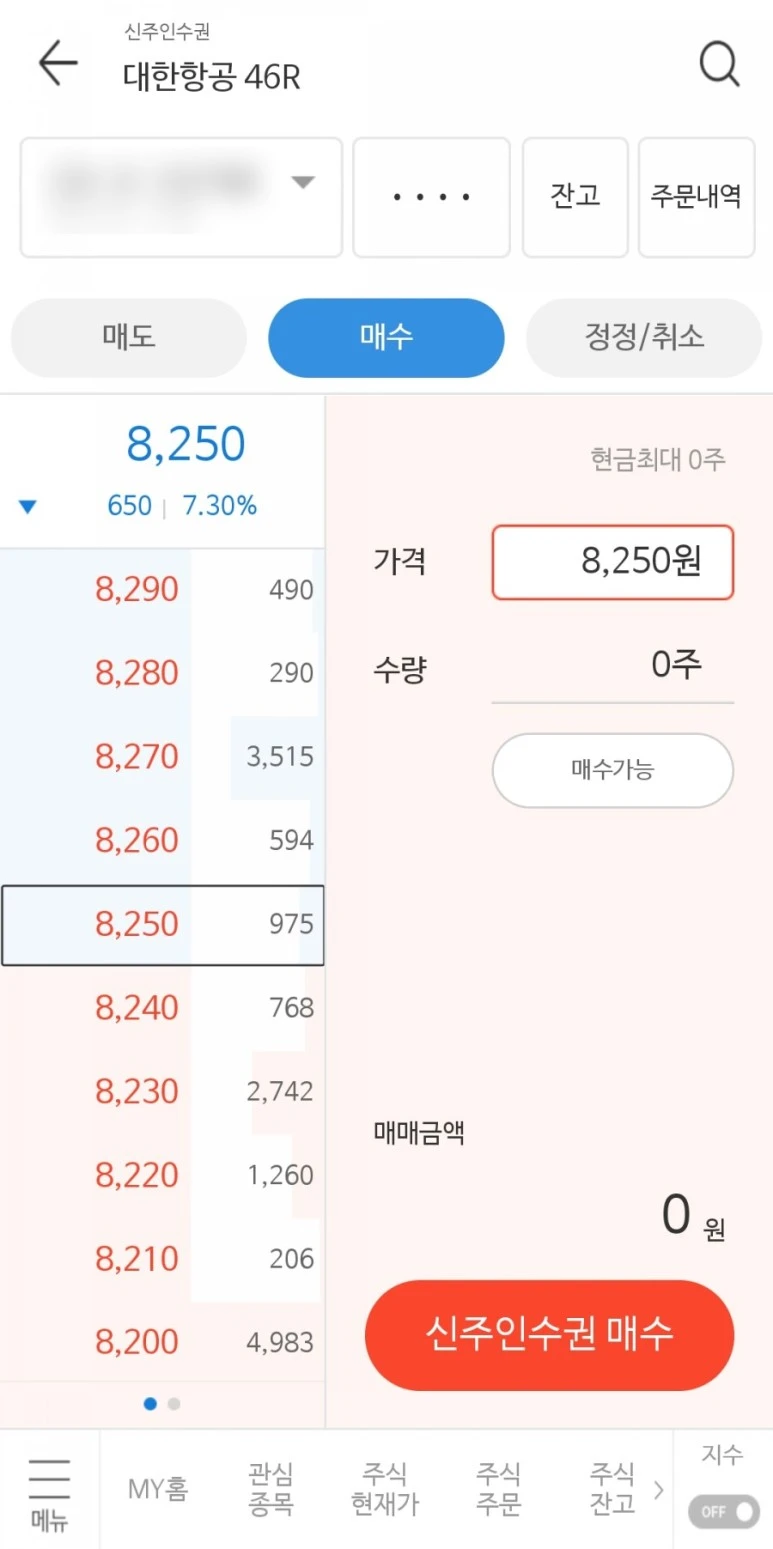The height and width of the screenshot is (1549, 773).
Task: Tap the password dots field
Action: pyautogui.click(x=431, y=197)
